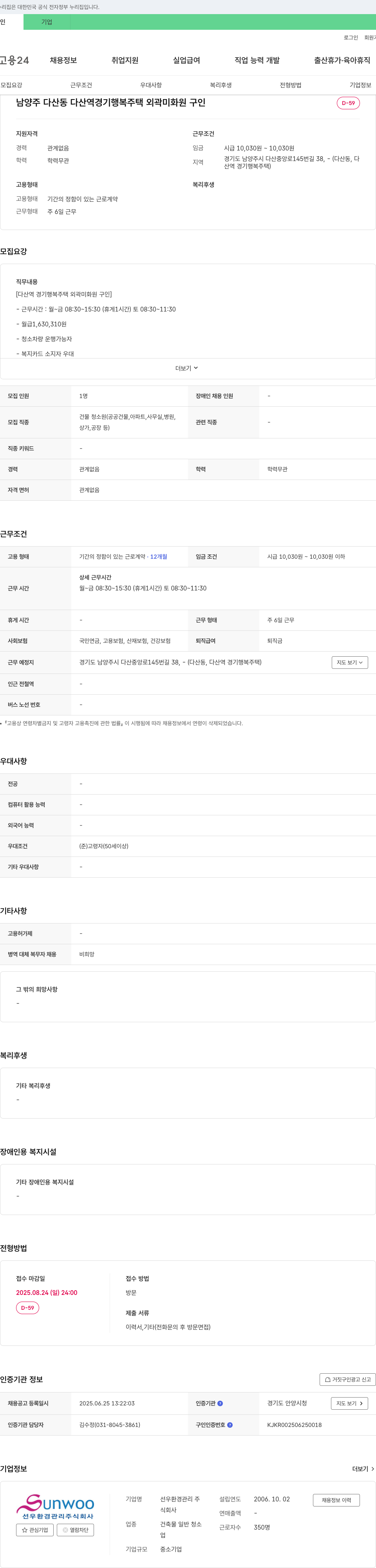
Task: Click 채용공고 등록일시 2025.06.25 13:22:03
Action: [107, 1403]
